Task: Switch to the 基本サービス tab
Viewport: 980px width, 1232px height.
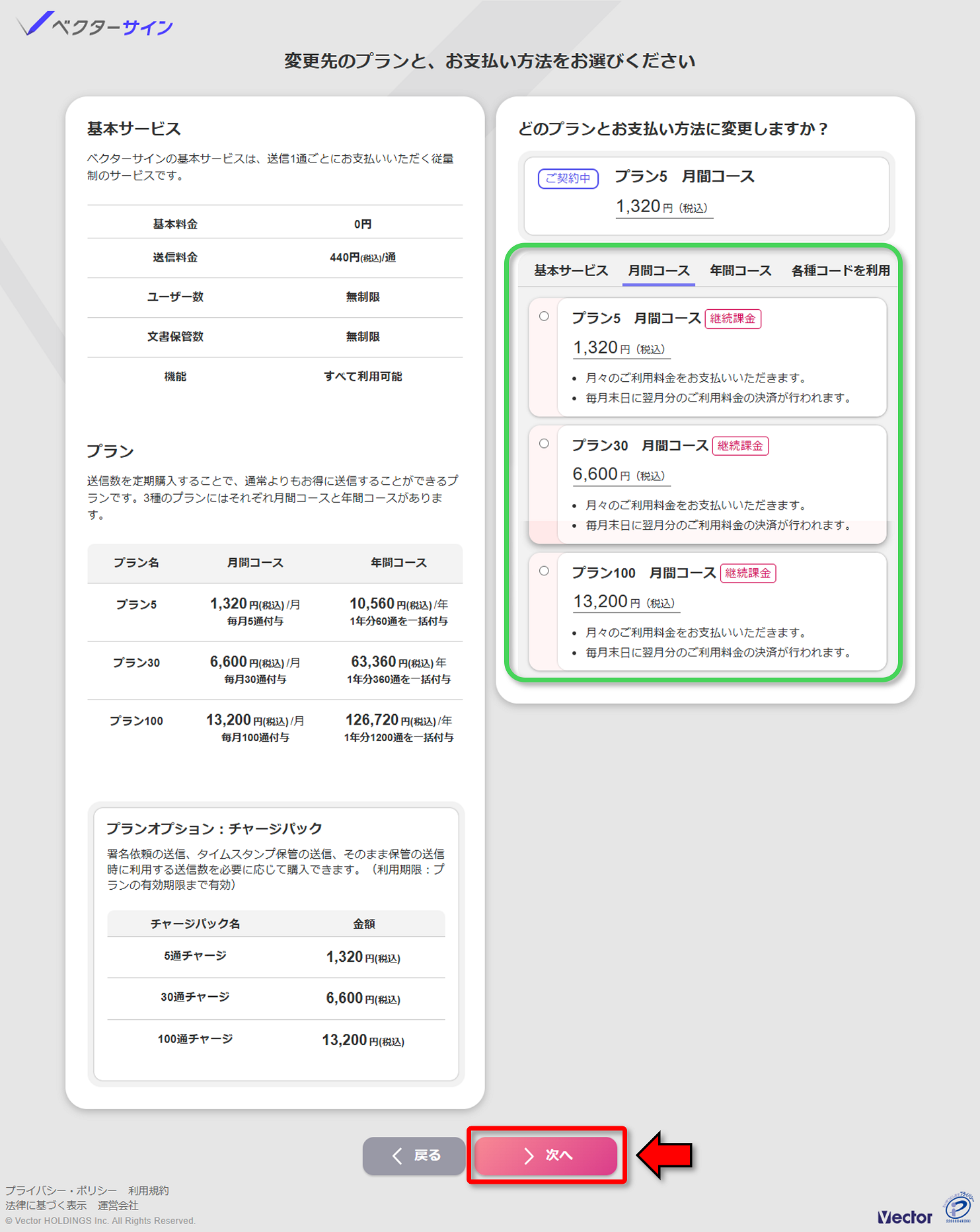Action: point(571,270)
